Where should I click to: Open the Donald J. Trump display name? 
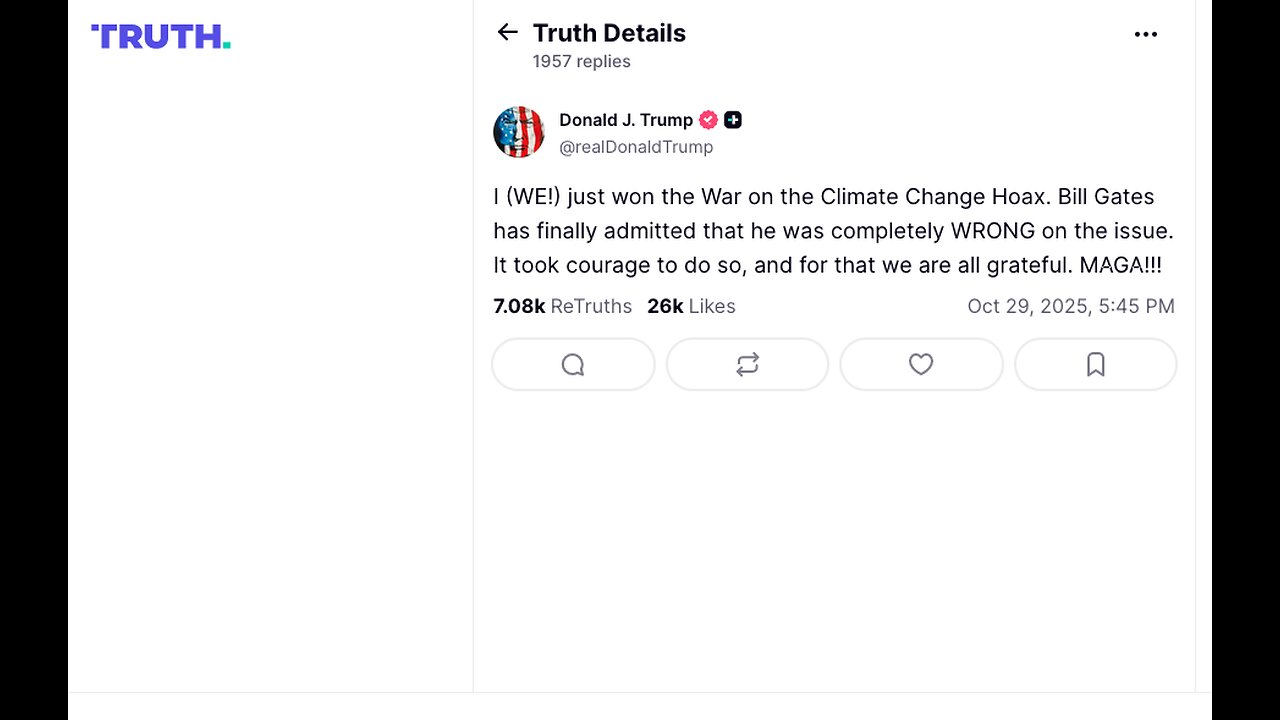[x=625, y=120]
